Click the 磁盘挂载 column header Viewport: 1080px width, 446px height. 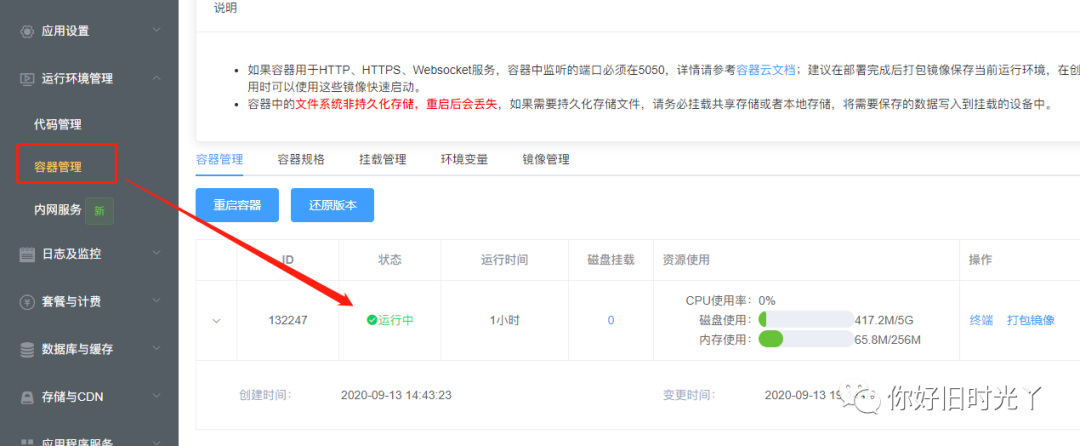610,260
